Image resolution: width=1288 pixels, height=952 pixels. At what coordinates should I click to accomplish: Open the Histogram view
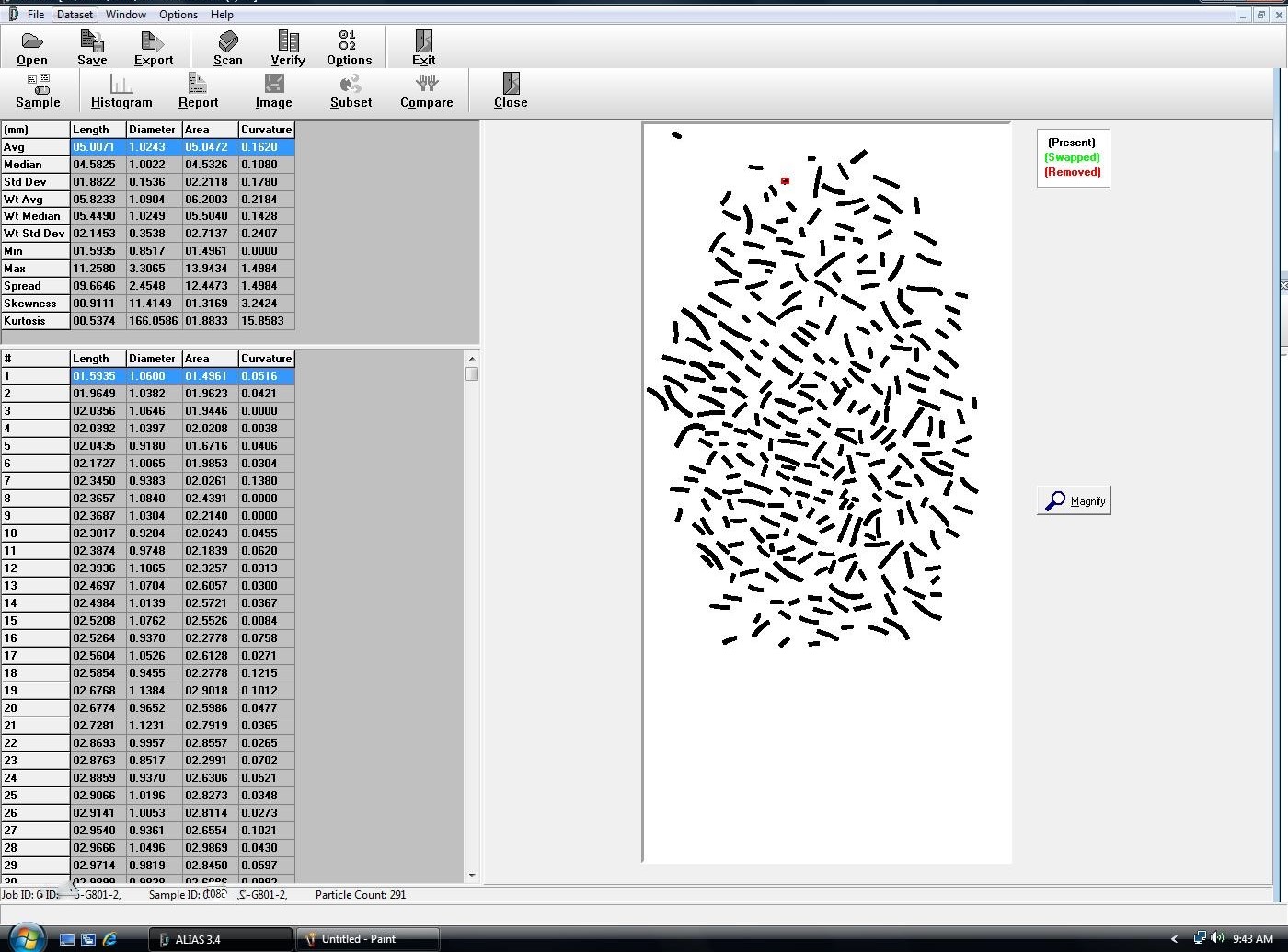point(121,91)
